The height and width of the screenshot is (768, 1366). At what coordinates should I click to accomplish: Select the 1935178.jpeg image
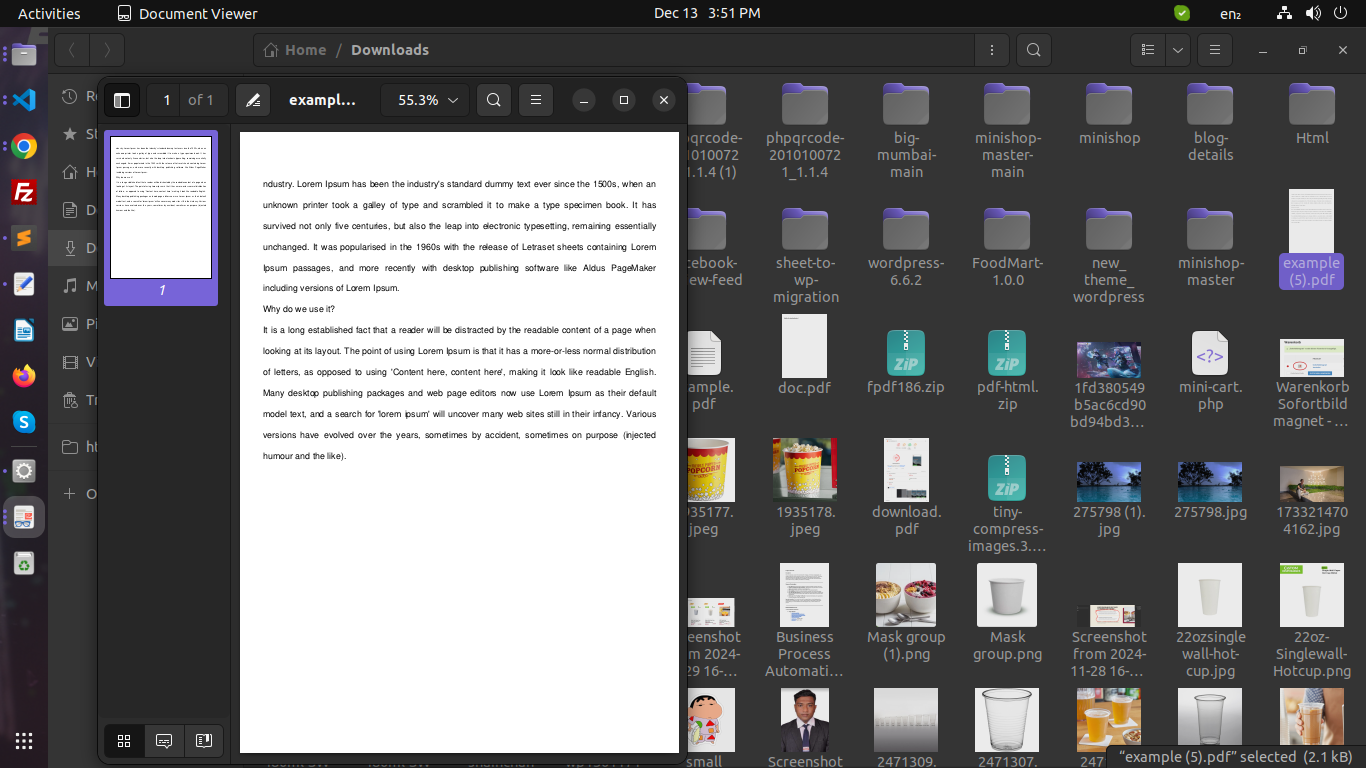(805, 488)
